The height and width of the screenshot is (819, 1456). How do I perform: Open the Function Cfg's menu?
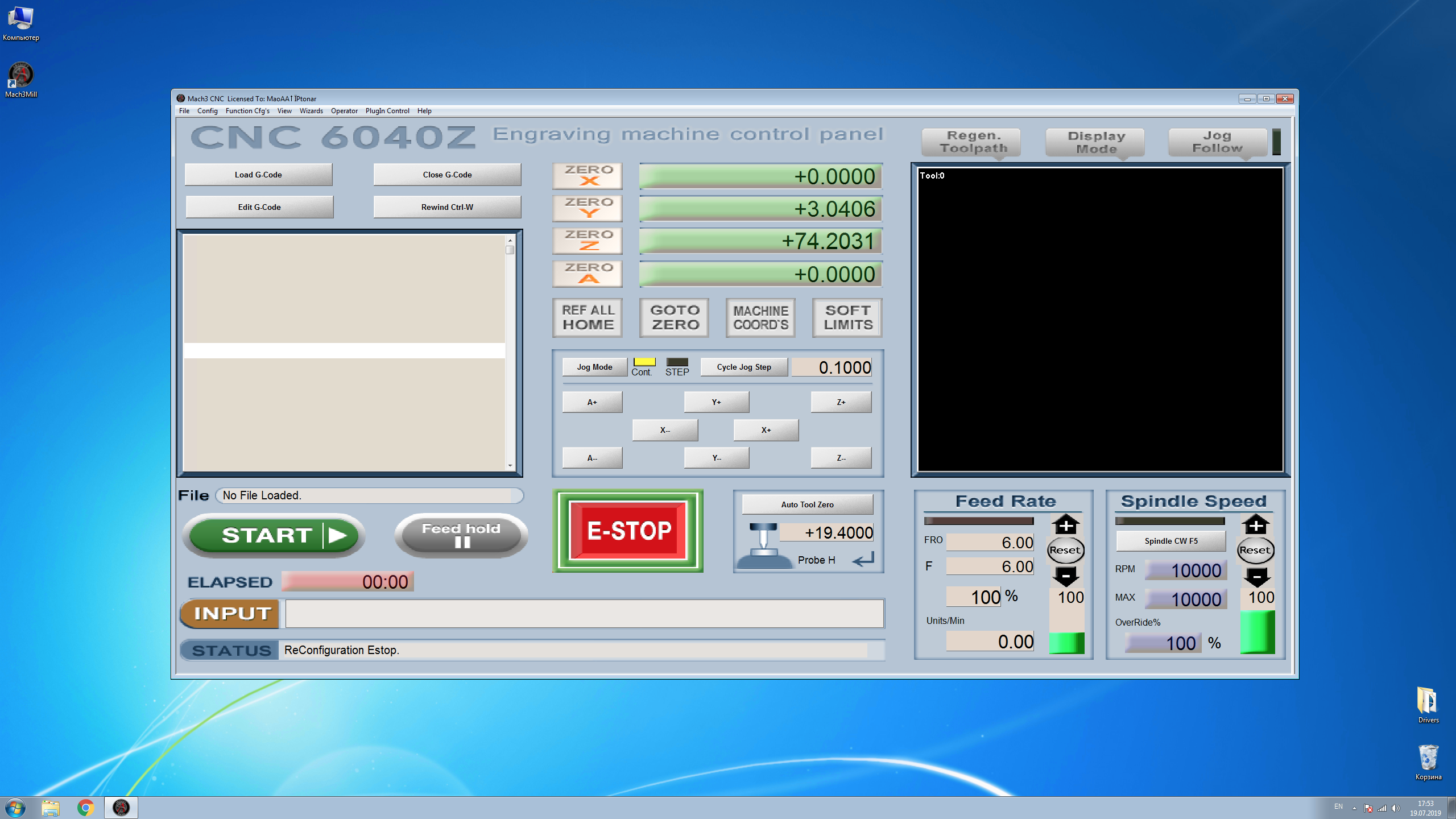pos(247,111)
